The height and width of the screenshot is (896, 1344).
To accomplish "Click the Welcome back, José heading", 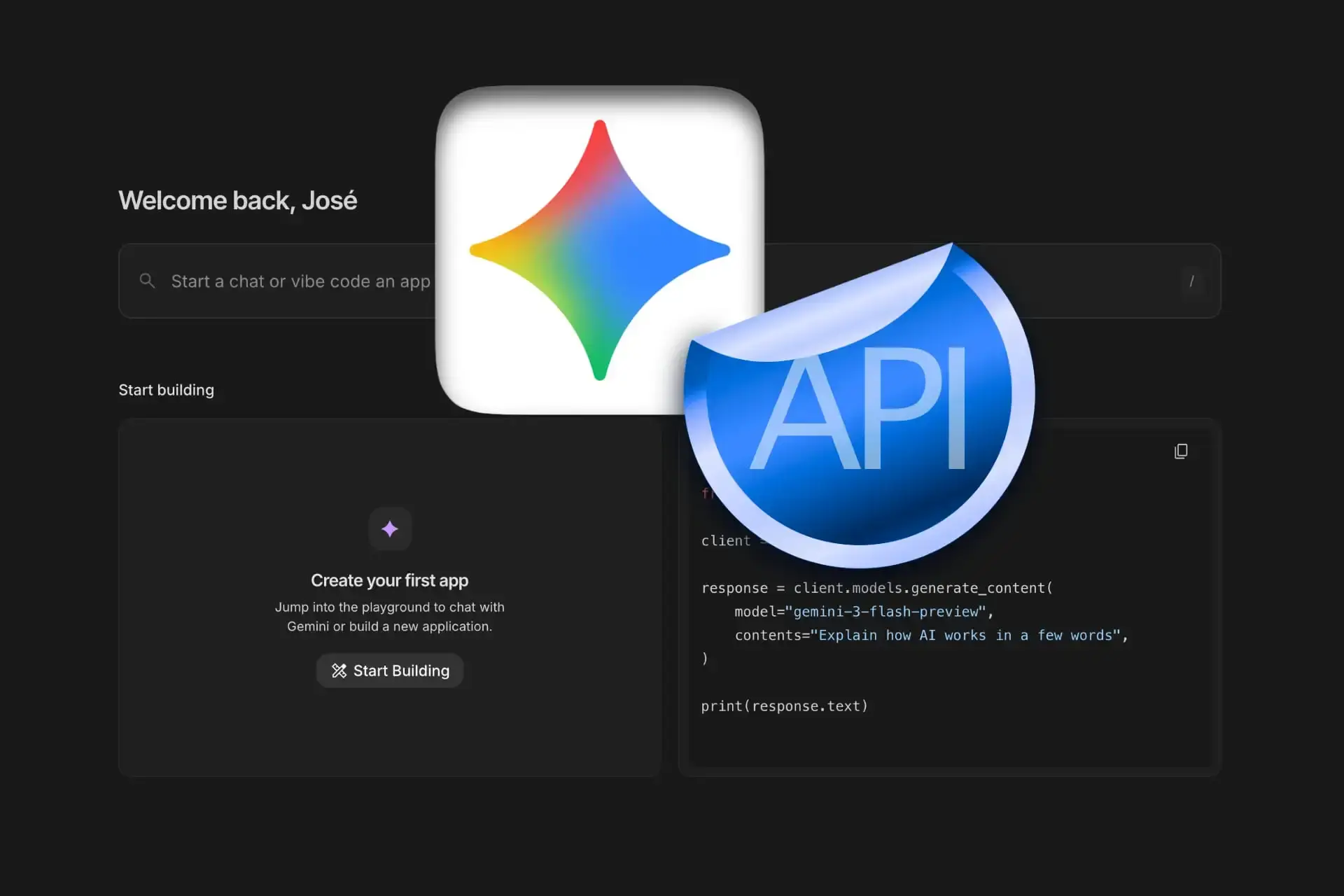I will (238, 200).
